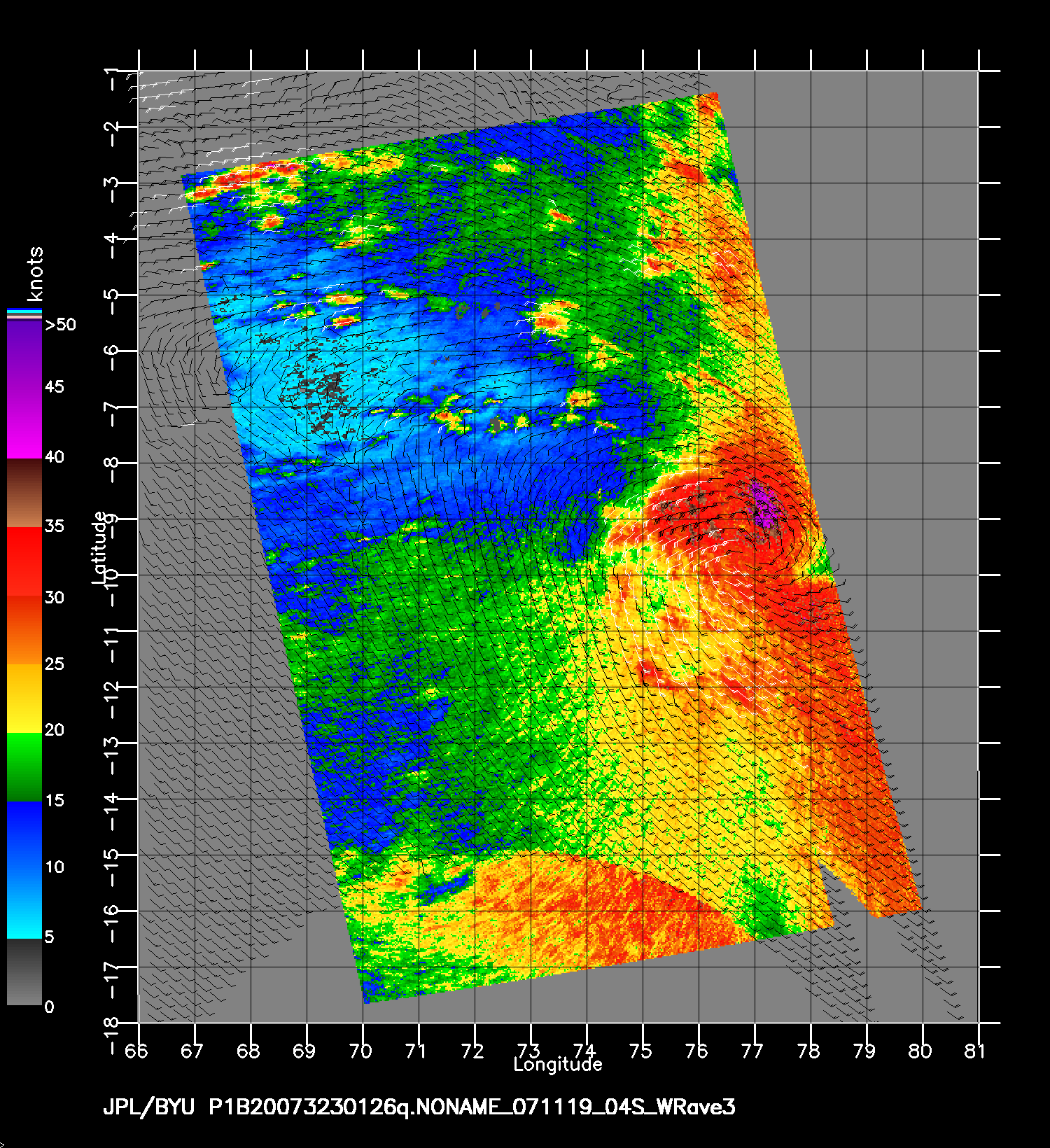This screenshot has height=1148, width=1050.
Task: Click the "35" label on the color scale
Action: pos(55,526)
